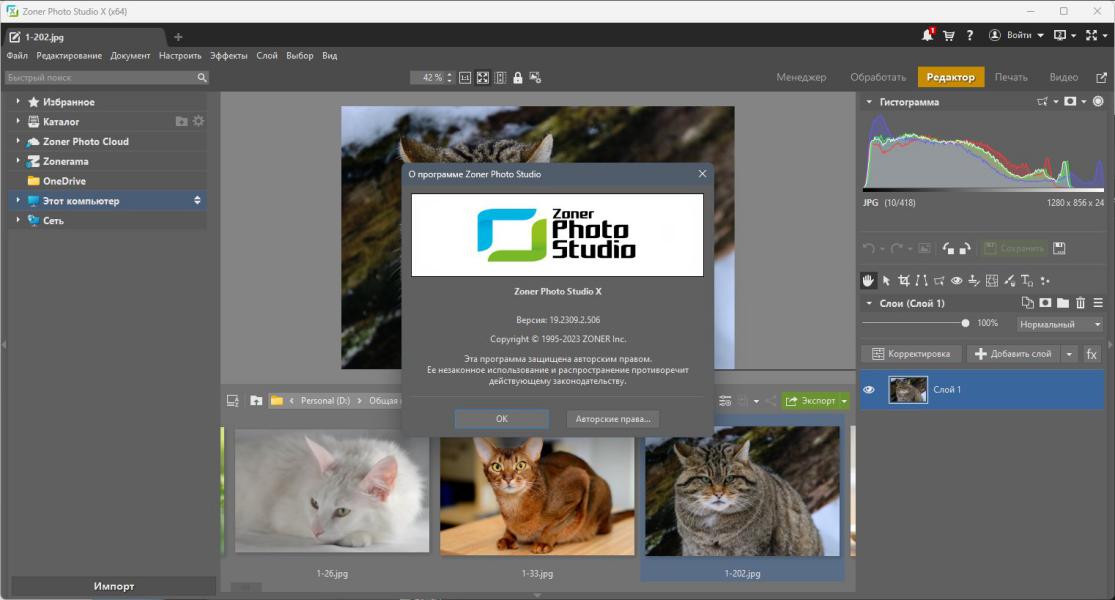Screen dimensions: 1115x600
Task: Rotate image left
Action: click(x=948, y=248)
